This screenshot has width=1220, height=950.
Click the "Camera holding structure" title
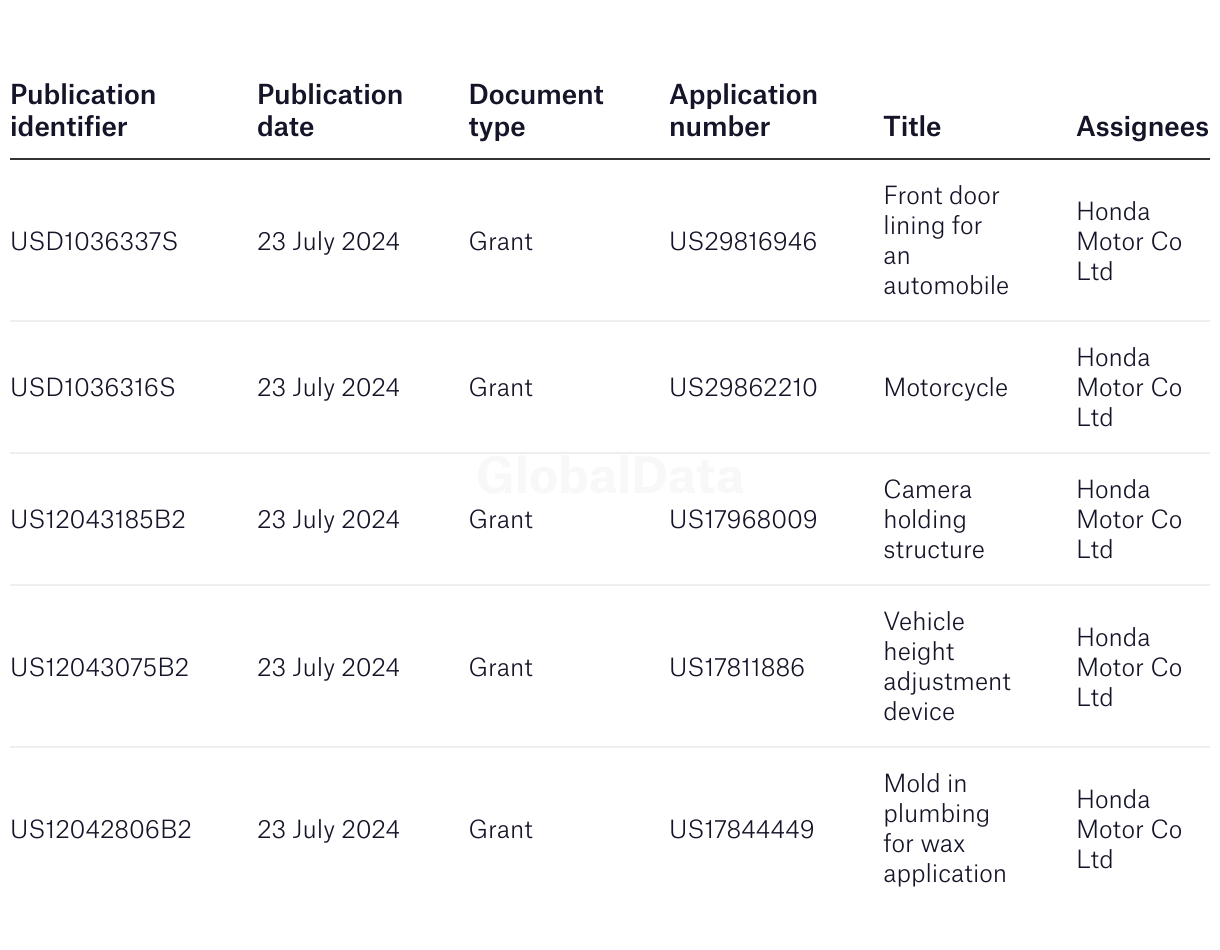pyautogui.click(x=933, y=520)
